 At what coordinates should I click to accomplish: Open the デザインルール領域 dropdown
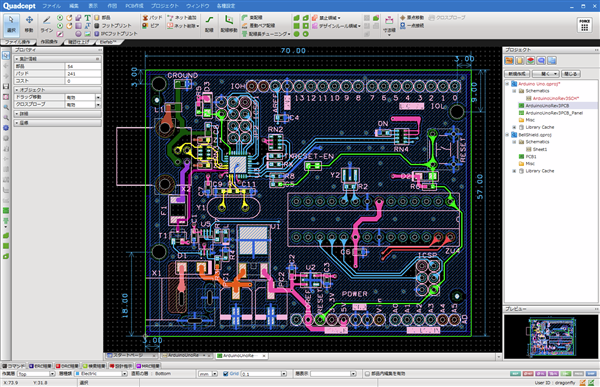click(359, 26)
